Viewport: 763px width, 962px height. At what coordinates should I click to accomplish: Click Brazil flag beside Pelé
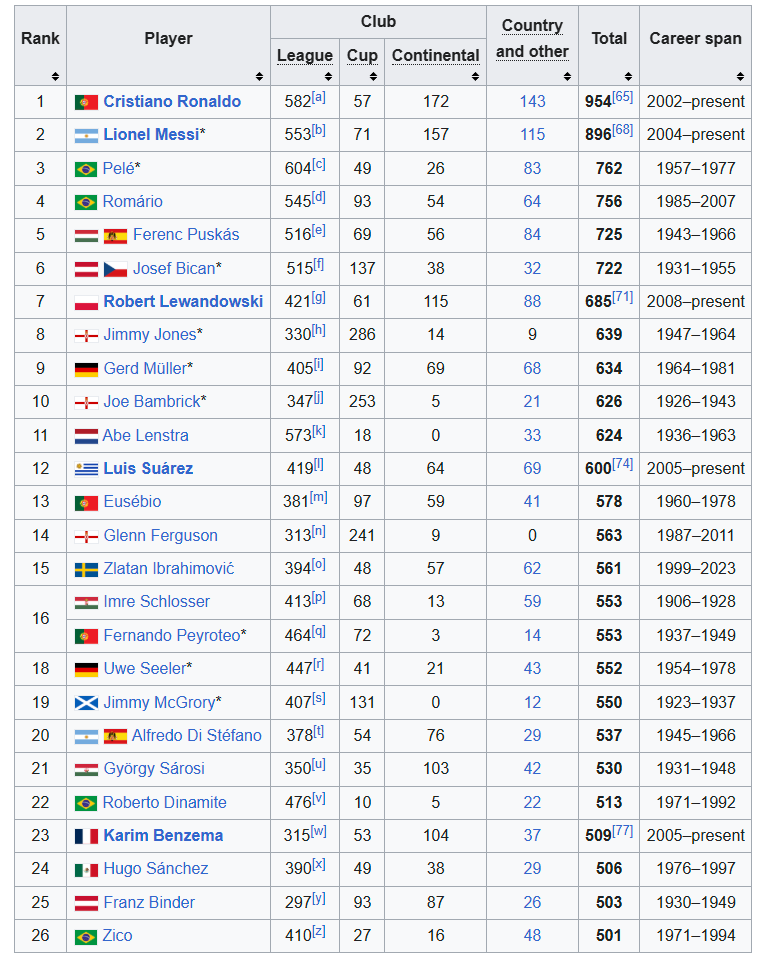click(x=86, y=169)
